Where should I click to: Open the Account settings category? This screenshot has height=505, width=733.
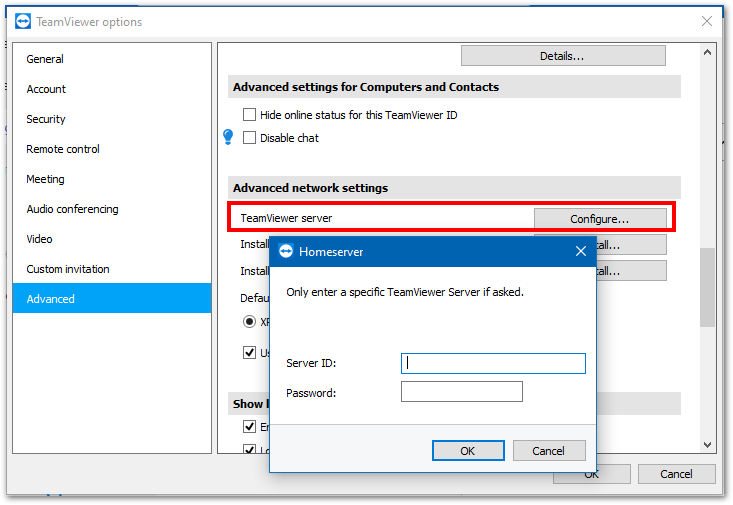pos(112,89)
